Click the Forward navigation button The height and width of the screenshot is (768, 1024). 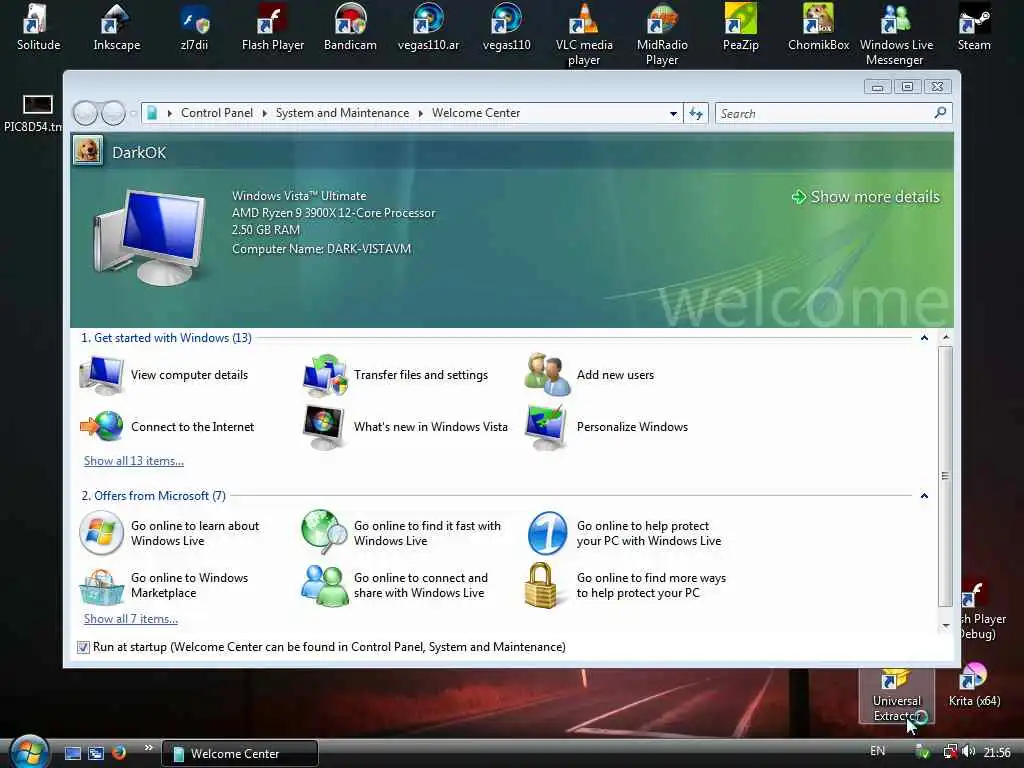[x=113, y=113]
